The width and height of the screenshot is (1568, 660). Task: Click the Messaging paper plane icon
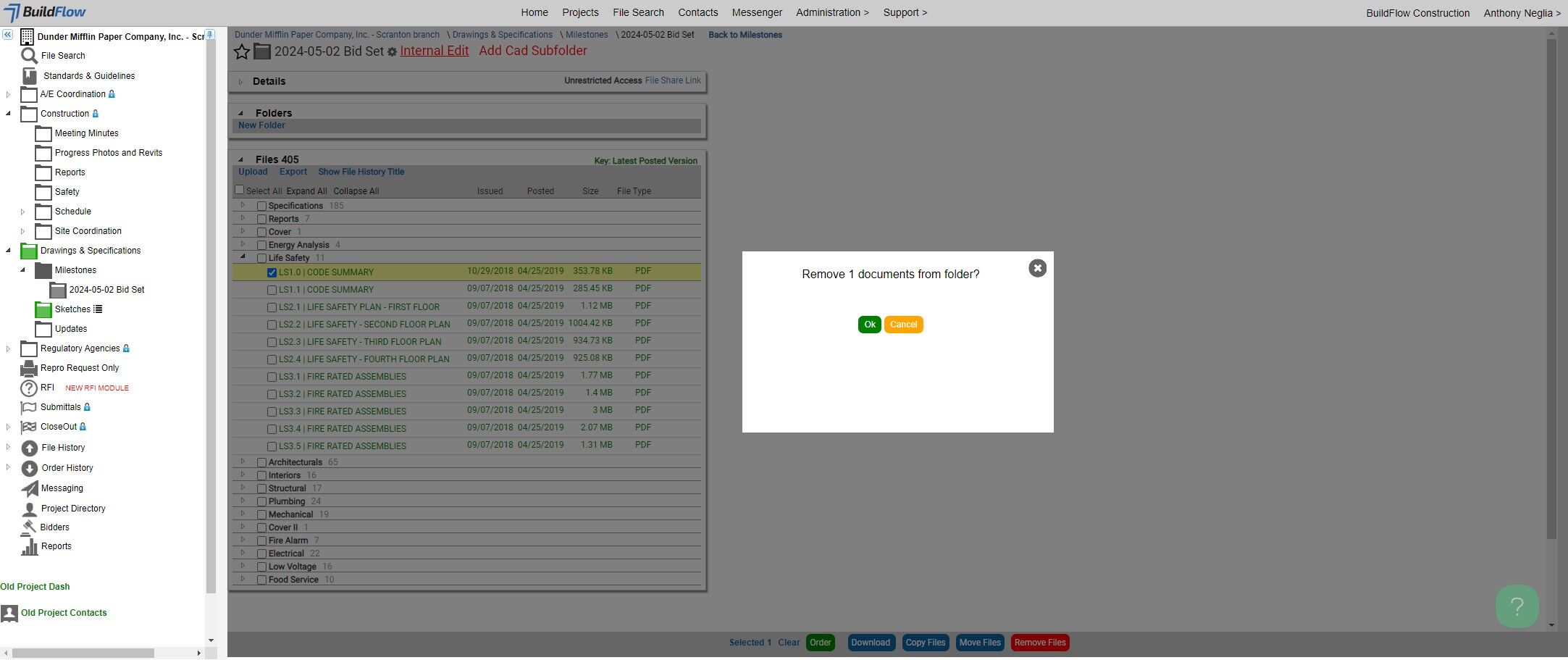tap(30, 488)
